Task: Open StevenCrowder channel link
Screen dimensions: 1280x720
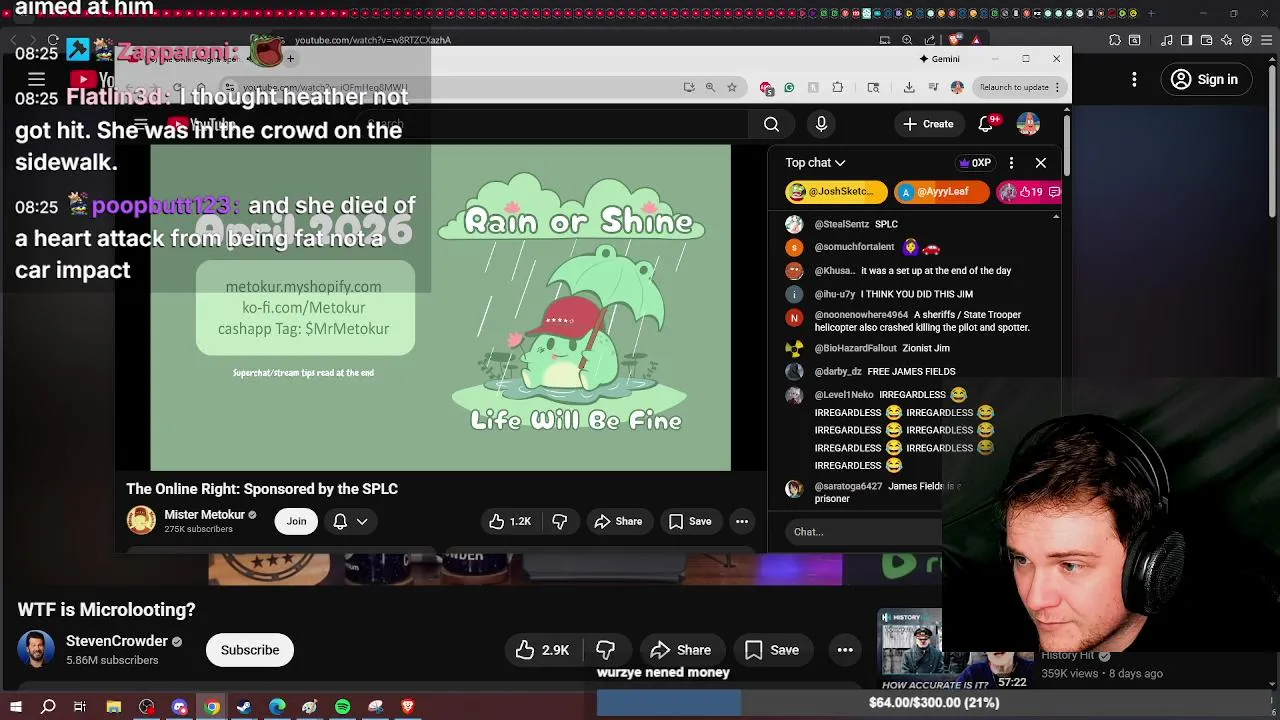Action: [x=117, y=641]
